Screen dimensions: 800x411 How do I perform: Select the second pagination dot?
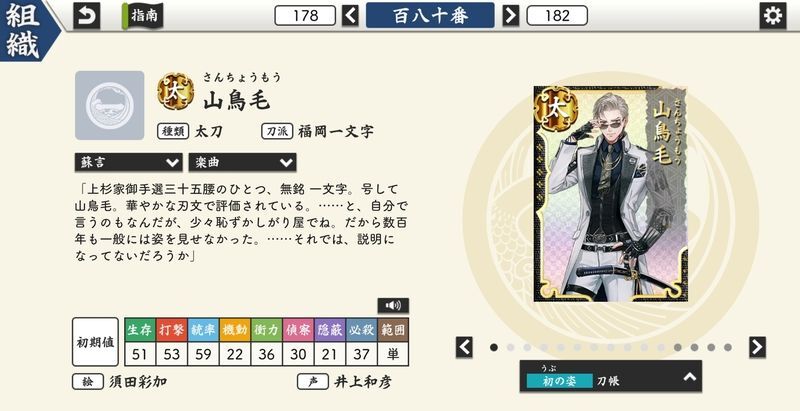coord(511,347)
